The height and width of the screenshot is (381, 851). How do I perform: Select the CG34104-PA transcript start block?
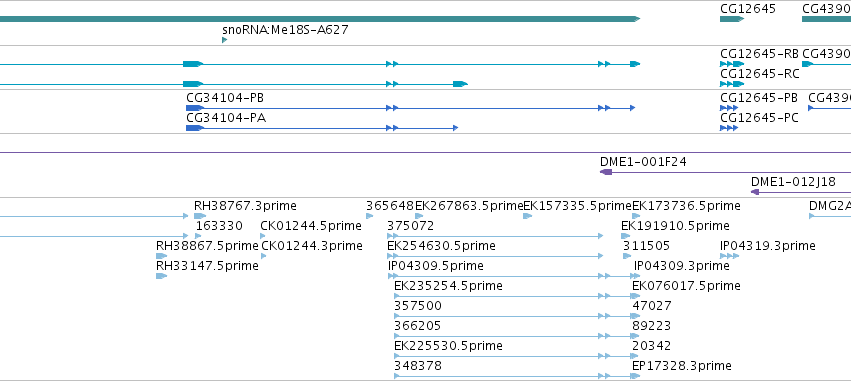[194, 128]
